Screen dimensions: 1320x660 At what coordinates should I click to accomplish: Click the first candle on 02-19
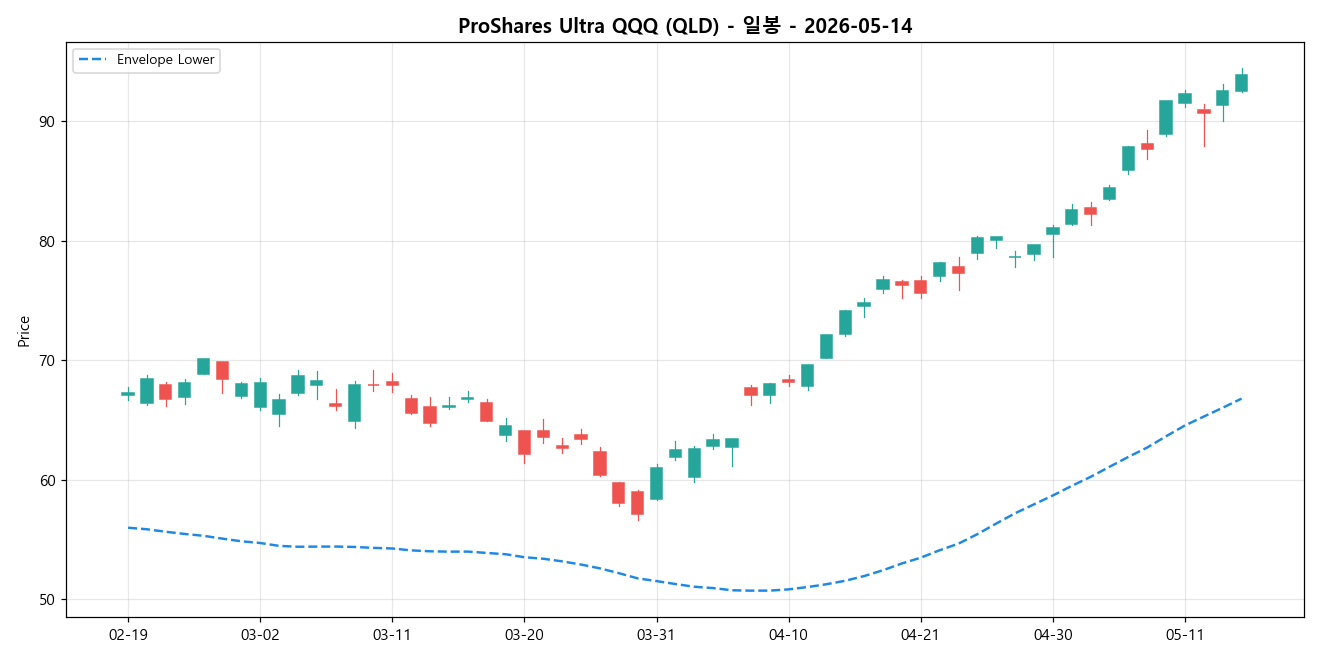coord(128,394)
